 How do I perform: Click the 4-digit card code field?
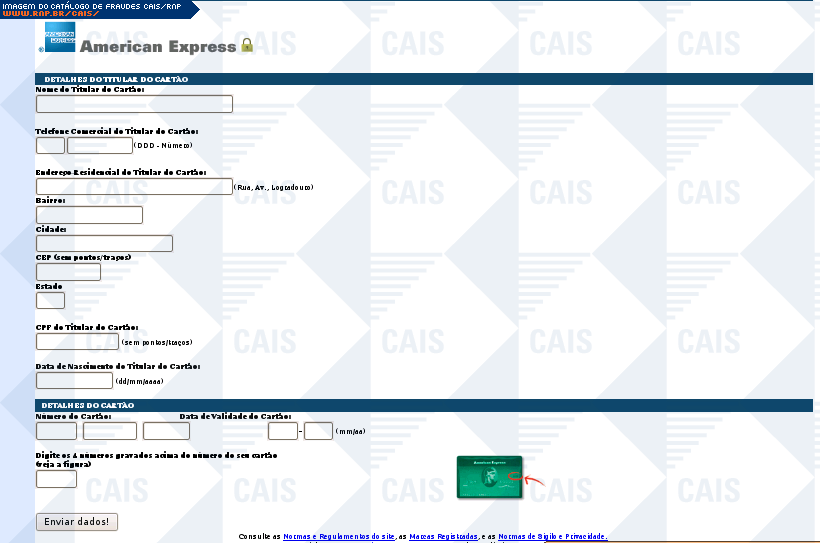[x=56, y=479]
